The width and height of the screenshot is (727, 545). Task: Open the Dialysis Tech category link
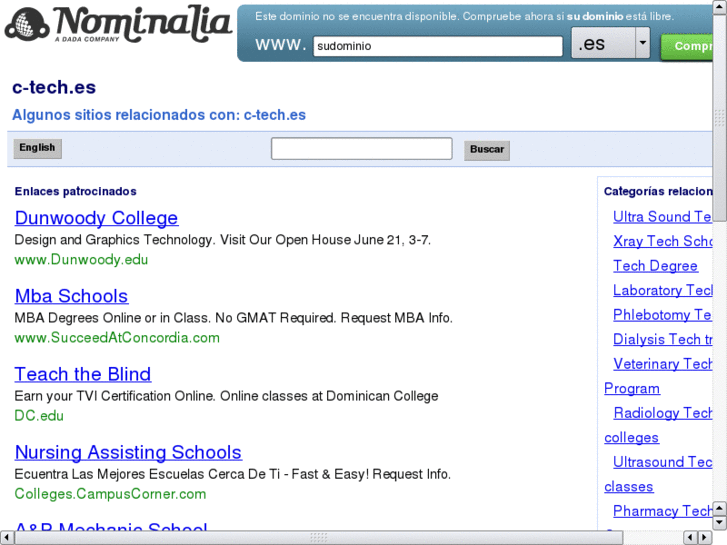(x=662, y=340)
